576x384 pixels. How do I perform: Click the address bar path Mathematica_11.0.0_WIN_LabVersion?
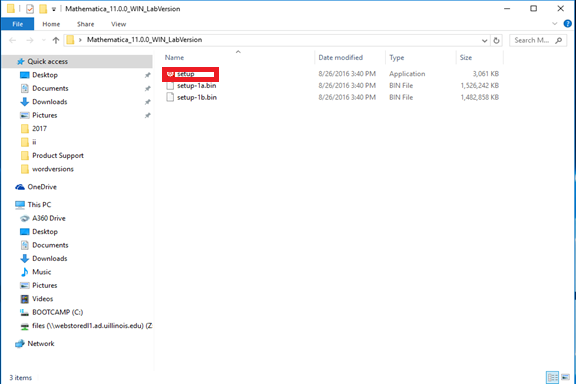click(144, 40)
